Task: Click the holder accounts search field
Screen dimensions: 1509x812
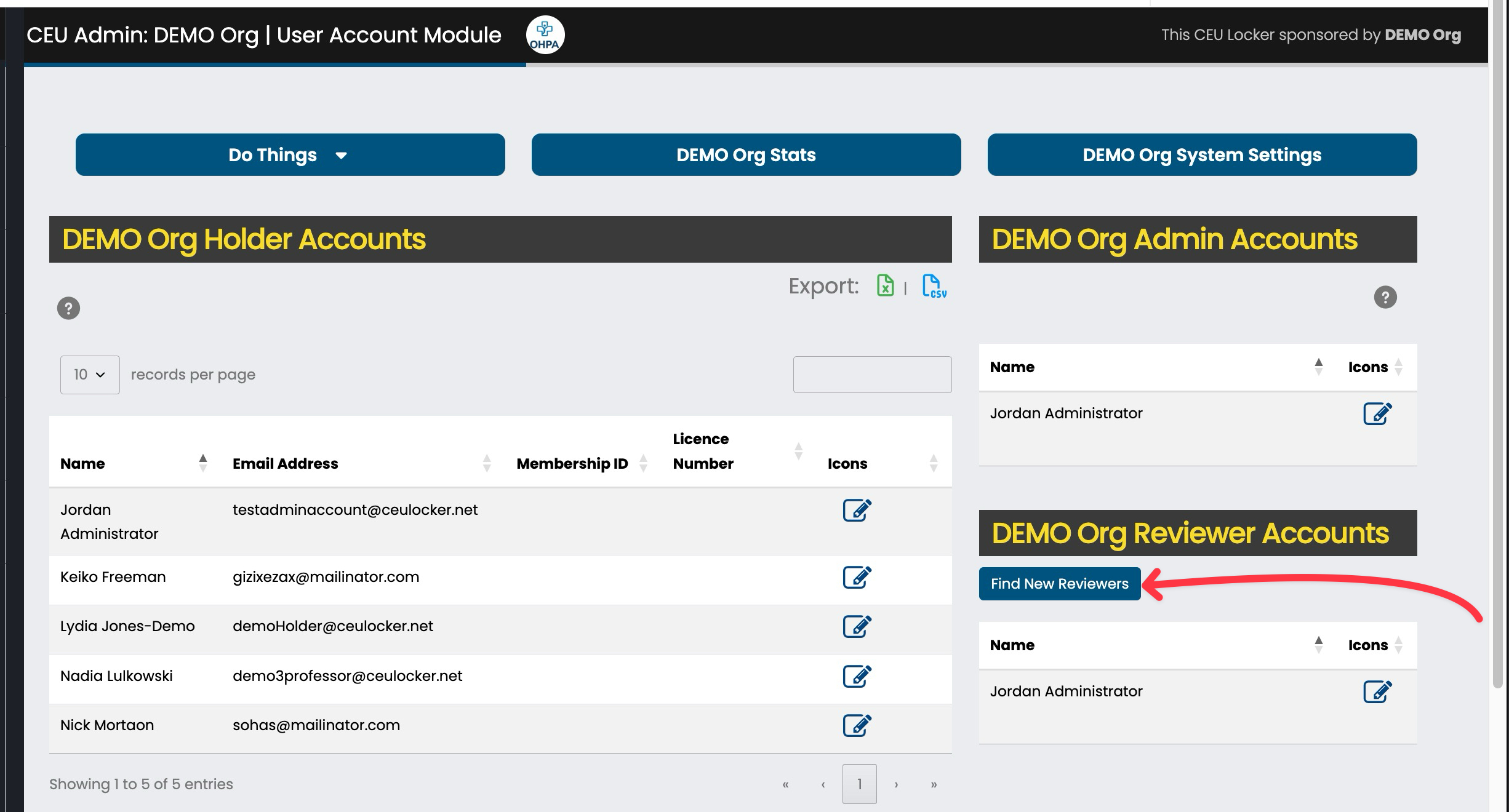Action: (x=872, y=375)
